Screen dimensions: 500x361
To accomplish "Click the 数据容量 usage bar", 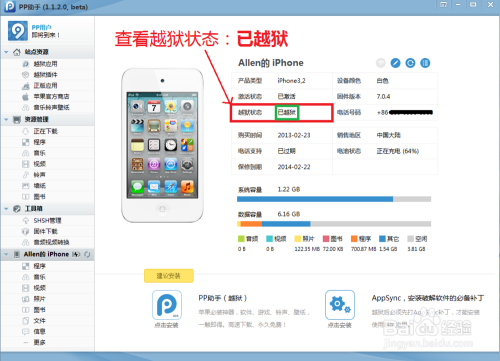I will point(334,224).
